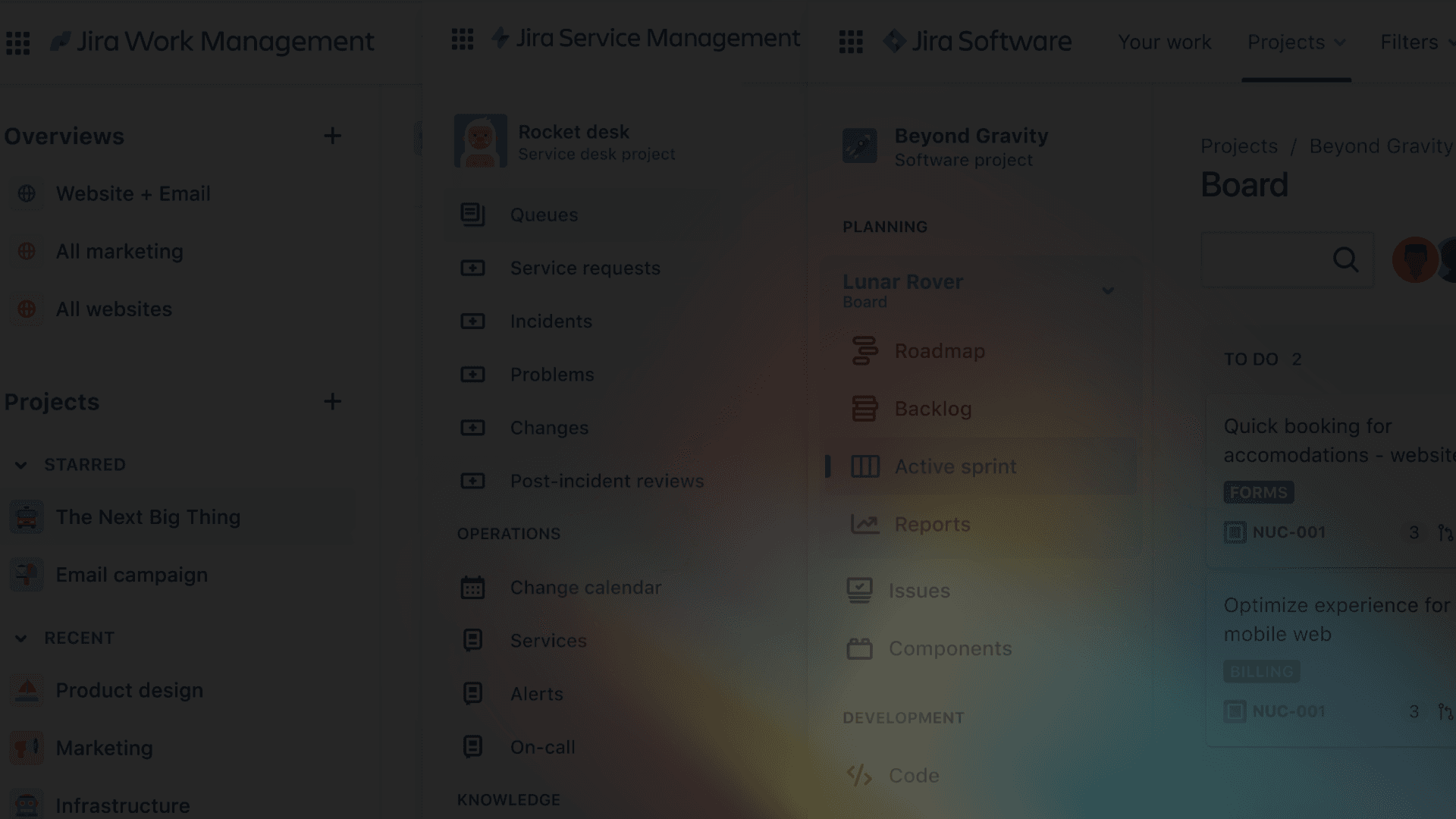The height and width of the screenshot is (819, 1456).
Task: Add a new overview with plus icon
Action: coord(332,136)
